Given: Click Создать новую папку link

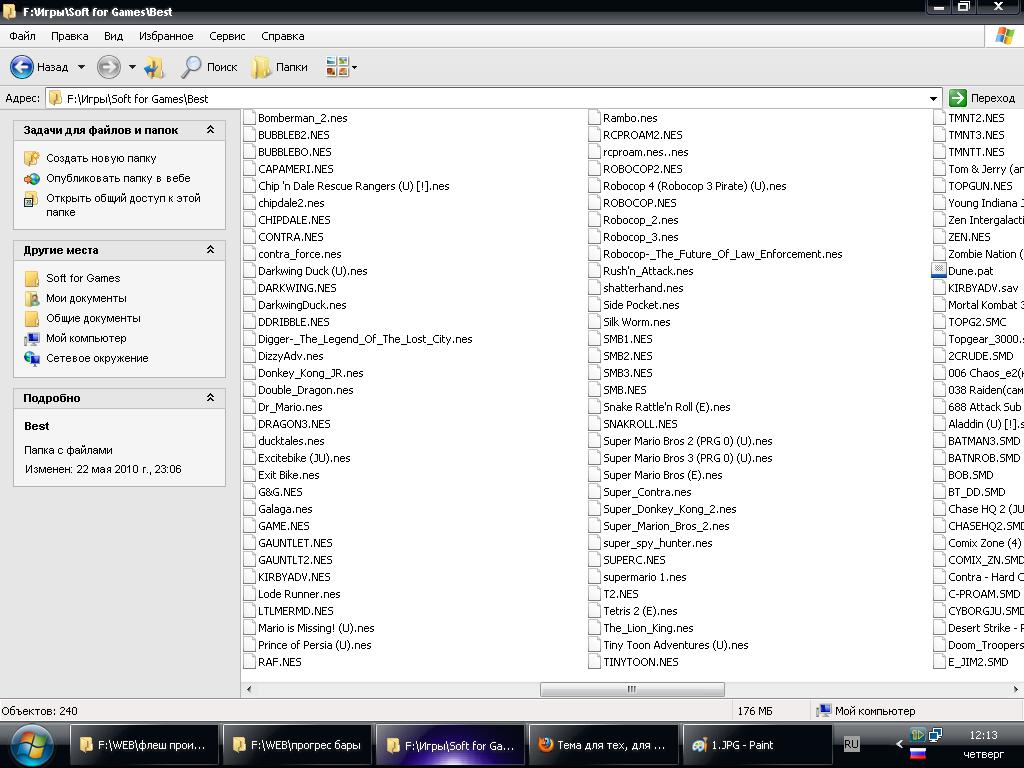Looking at the screenshot, I should click(x=101, y=158).
